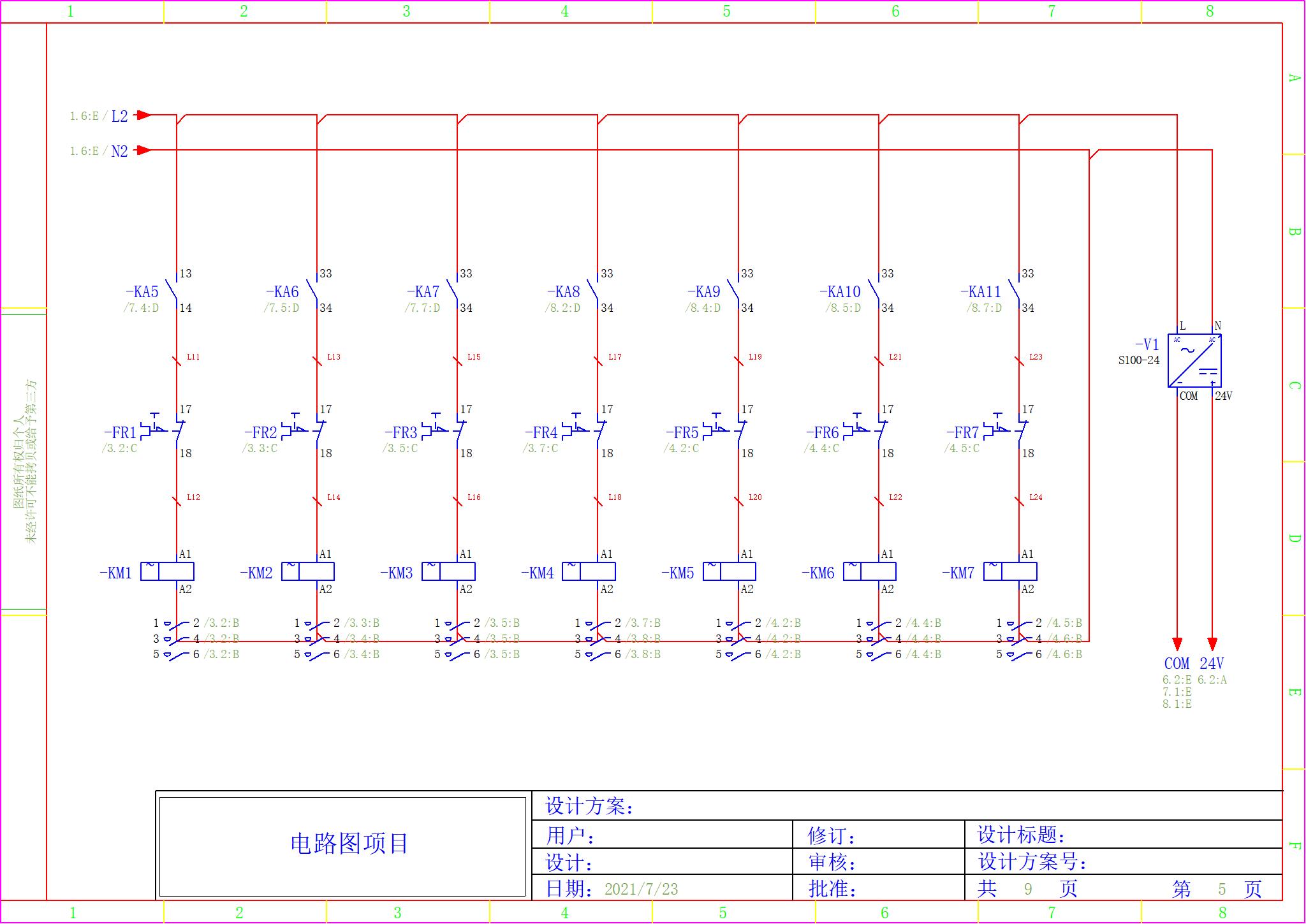The height and width of the screenshot is (924, 1306).
Task: Follow cross-reference /3.2:C under FR1
Action: coord(119,449)
